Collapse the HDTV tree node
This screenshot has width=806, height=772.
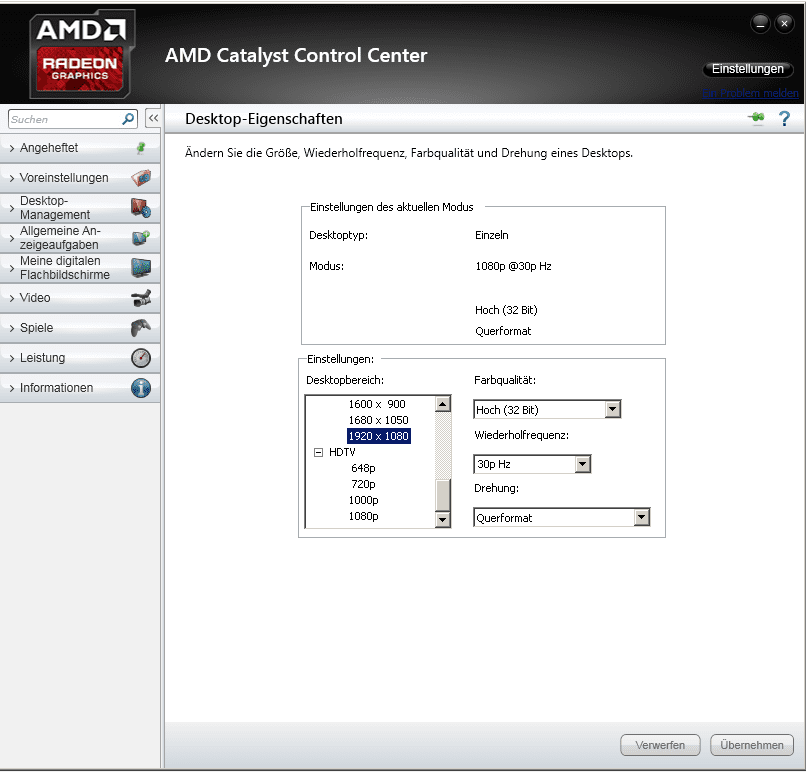(318, 452)
